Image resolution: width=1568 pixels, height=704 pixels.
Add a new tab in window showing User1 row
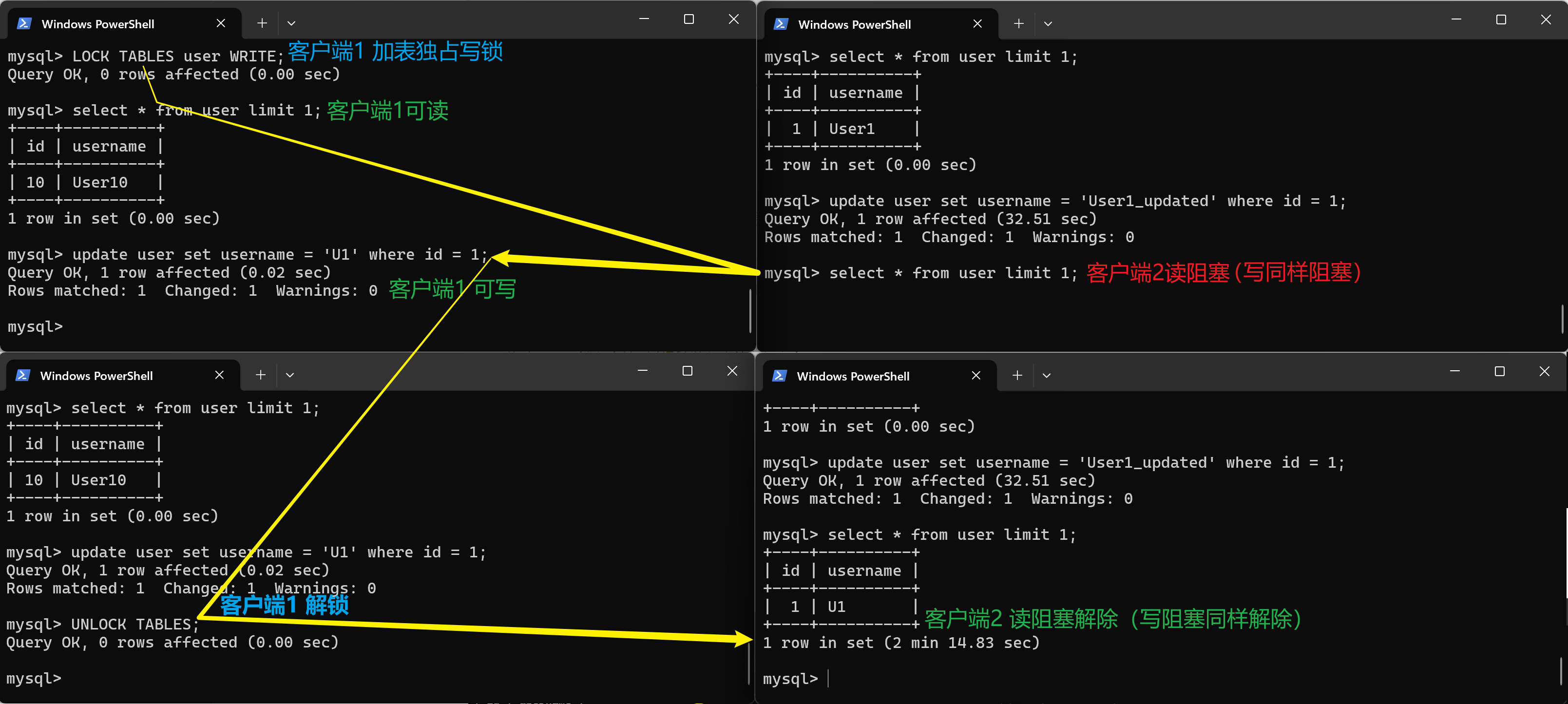click(x=1018, y=24)
